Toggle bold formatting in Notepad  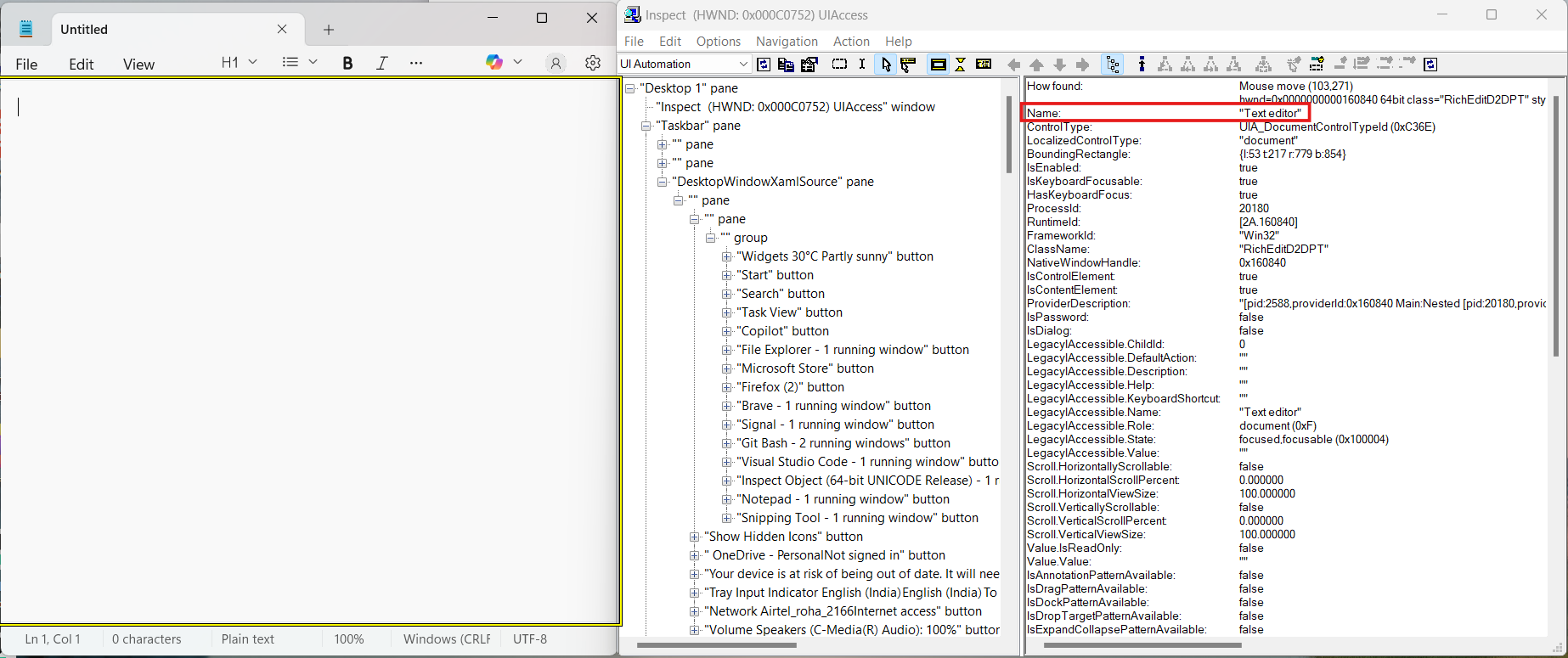[x=347, y=63]
